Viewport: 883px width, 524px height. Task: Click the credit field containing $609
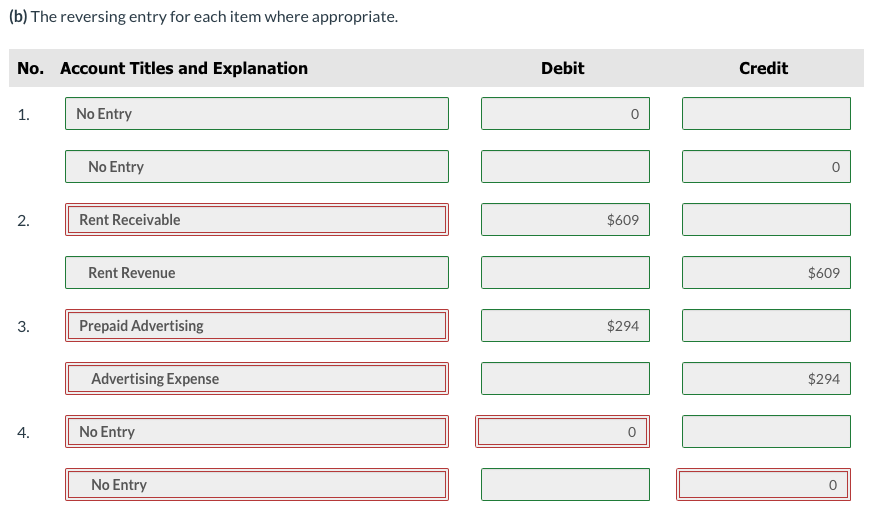[x=766, y=272]
